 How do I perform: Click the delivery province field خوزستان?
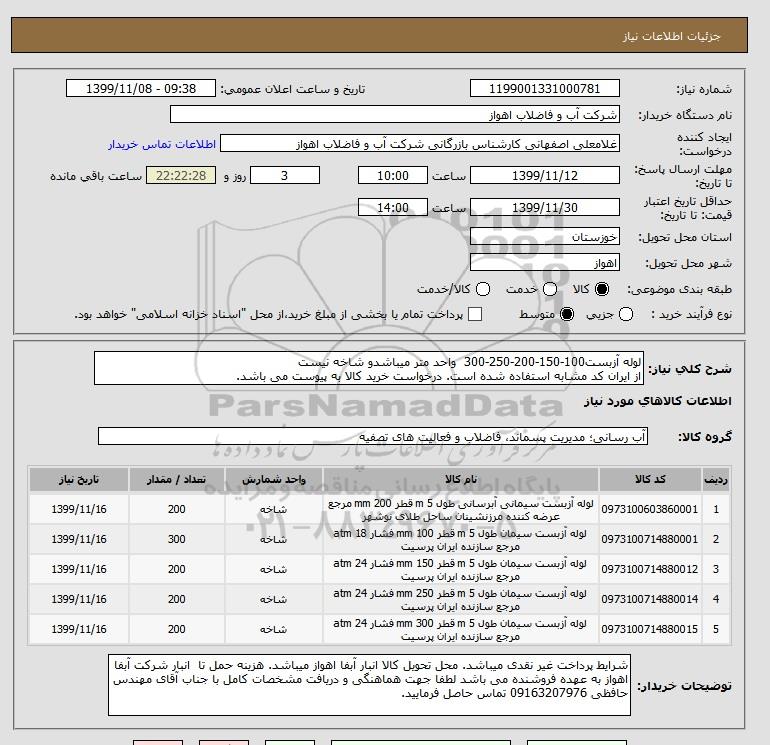tap(545, 237)
